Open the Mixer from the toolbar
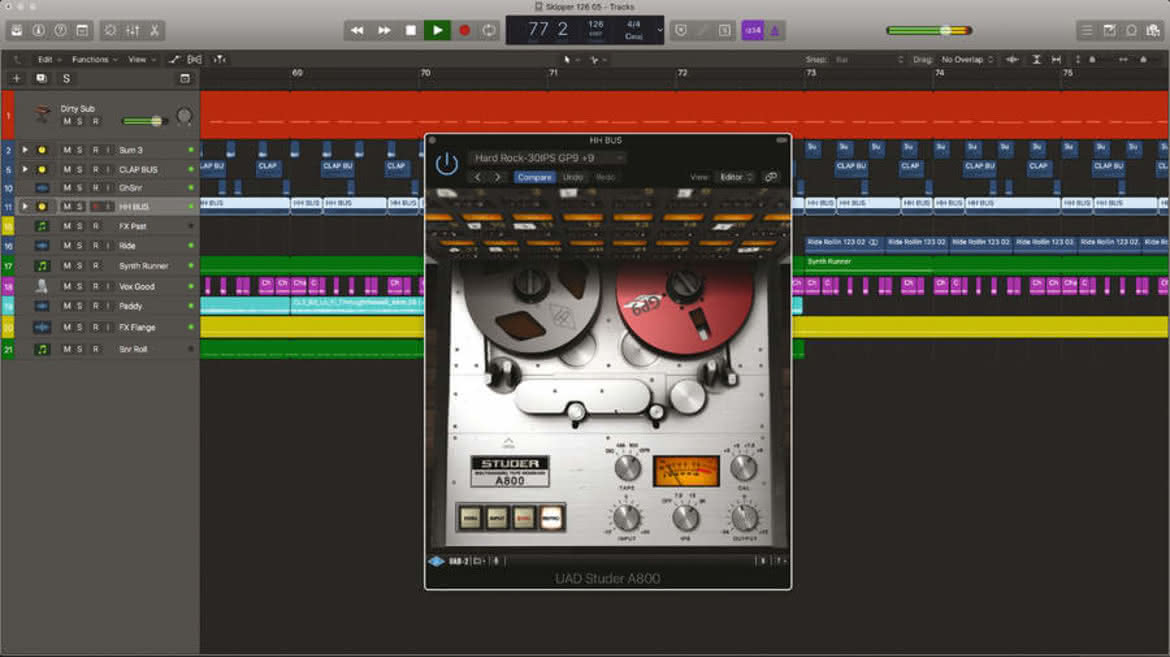 [x=132, y=31]
